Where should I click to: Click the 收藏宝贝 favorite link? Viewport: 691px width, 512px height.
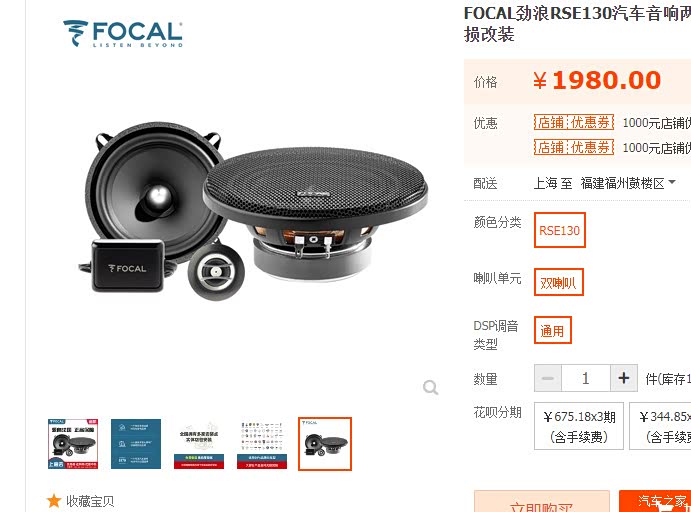[90, 501]
